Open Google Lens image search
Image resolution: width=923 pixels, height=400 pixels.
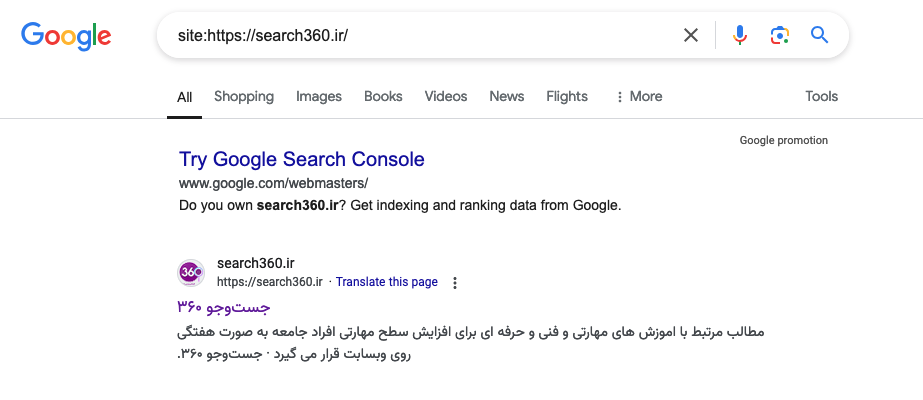[780, 36]
